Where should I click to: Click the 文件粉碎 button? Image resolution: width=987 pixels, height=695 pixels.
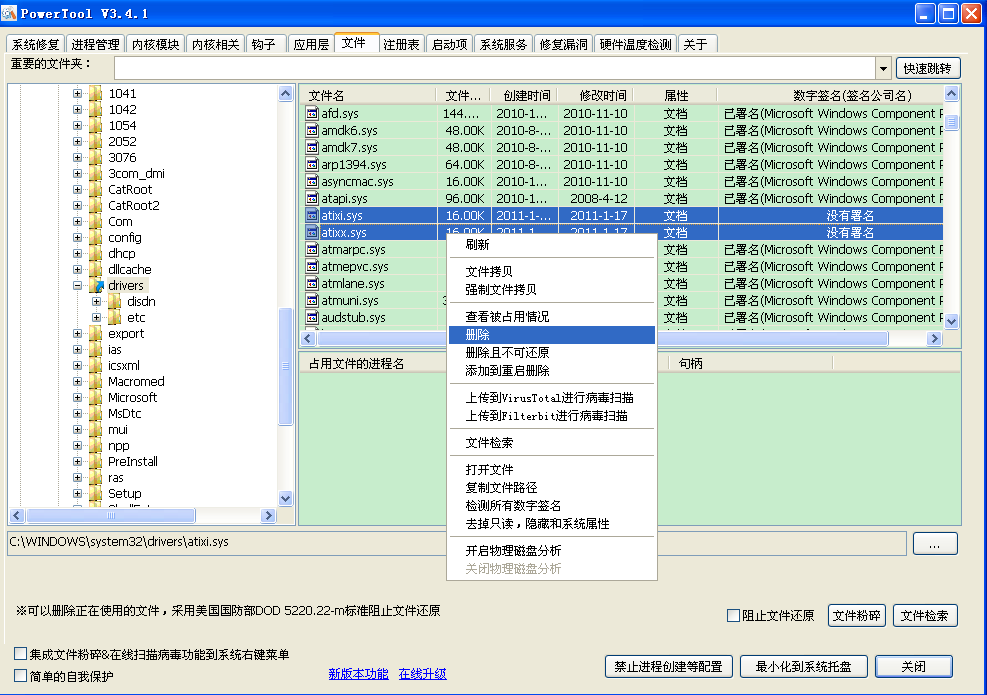pyautogui.click(x=857, y=616)
